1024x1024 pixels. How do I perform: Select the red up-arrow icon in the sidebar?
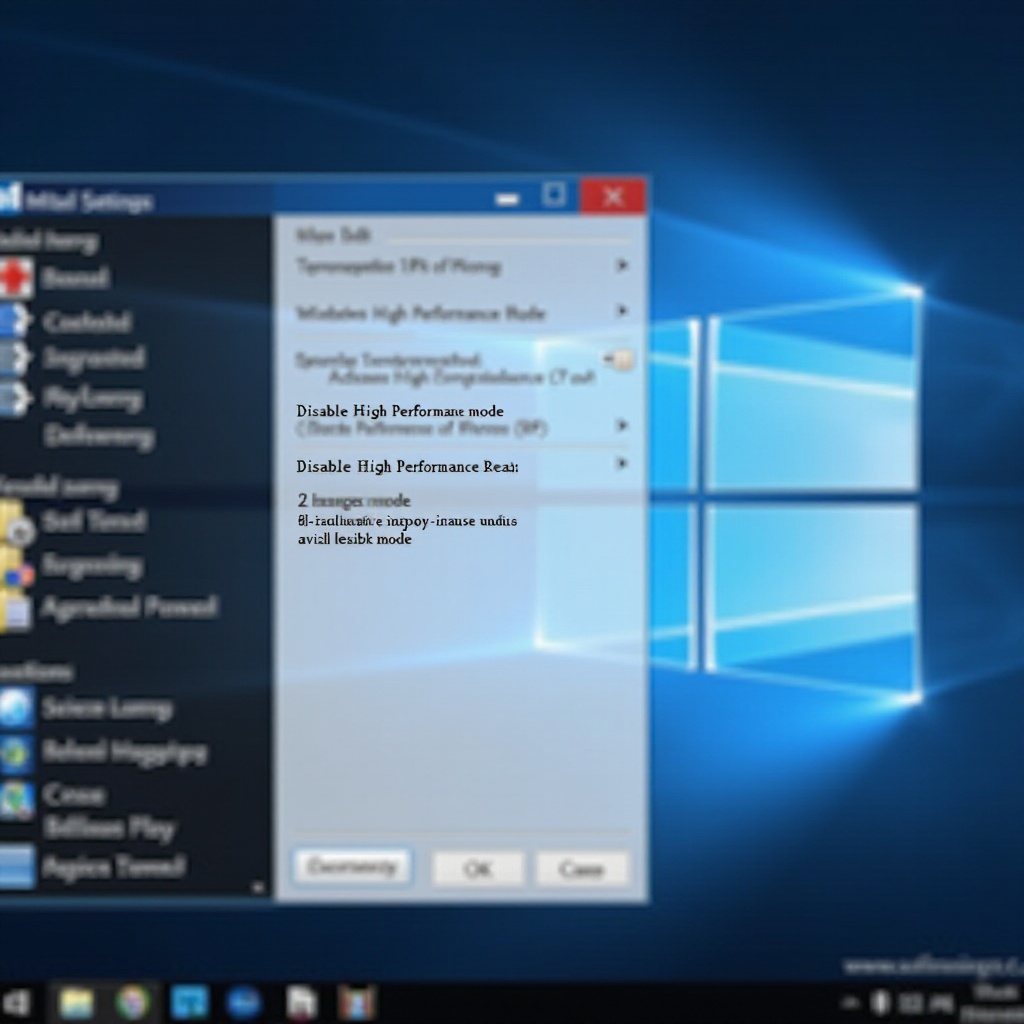16,278
